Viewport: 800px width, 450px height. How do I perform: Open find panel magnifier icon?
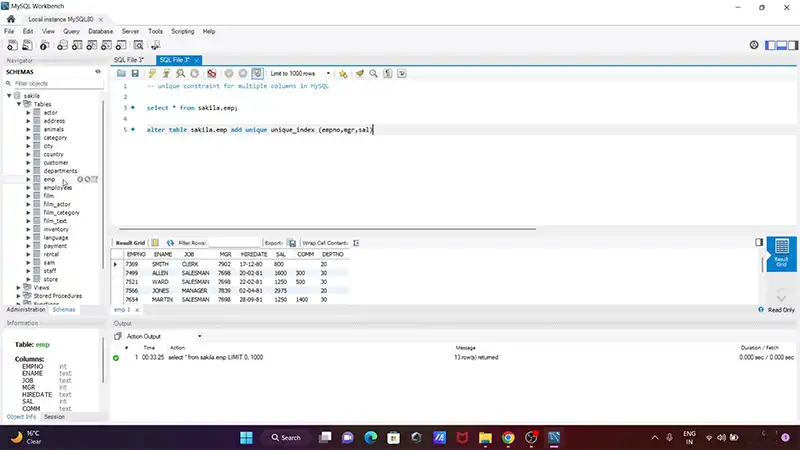tap(373, 73)
